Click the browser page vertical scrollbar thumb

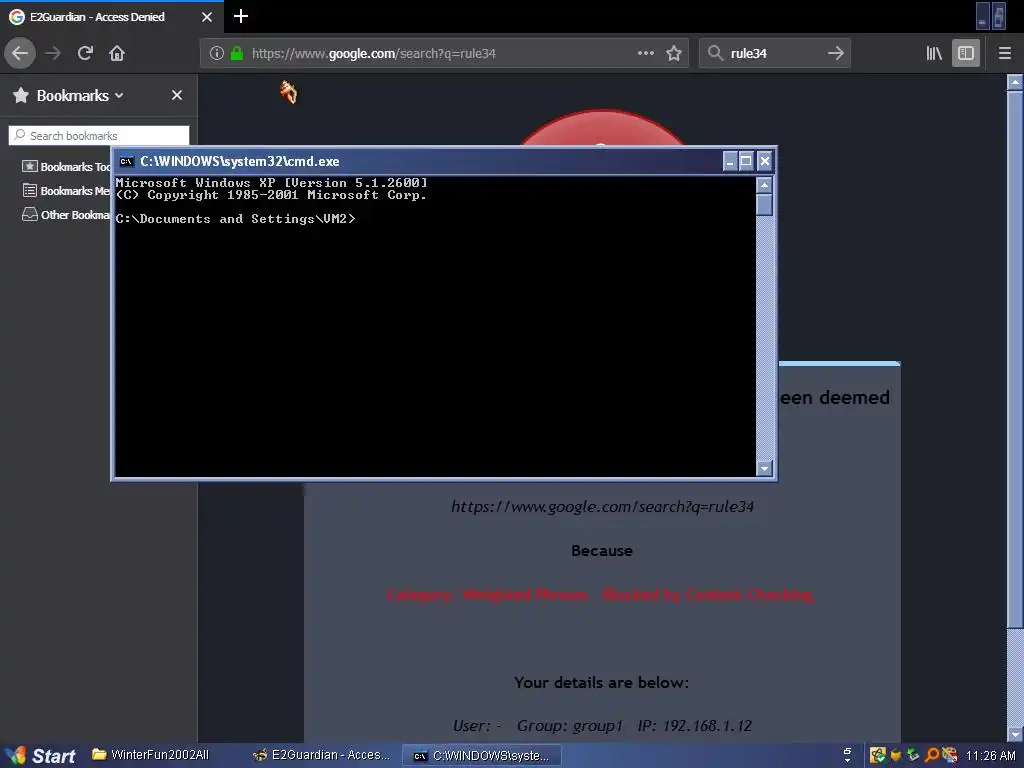(x=1015, y=359)
